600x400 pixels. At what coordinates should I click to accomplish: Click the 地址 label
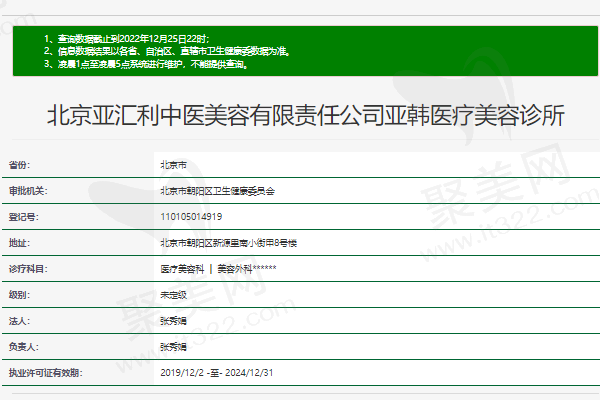19,243
